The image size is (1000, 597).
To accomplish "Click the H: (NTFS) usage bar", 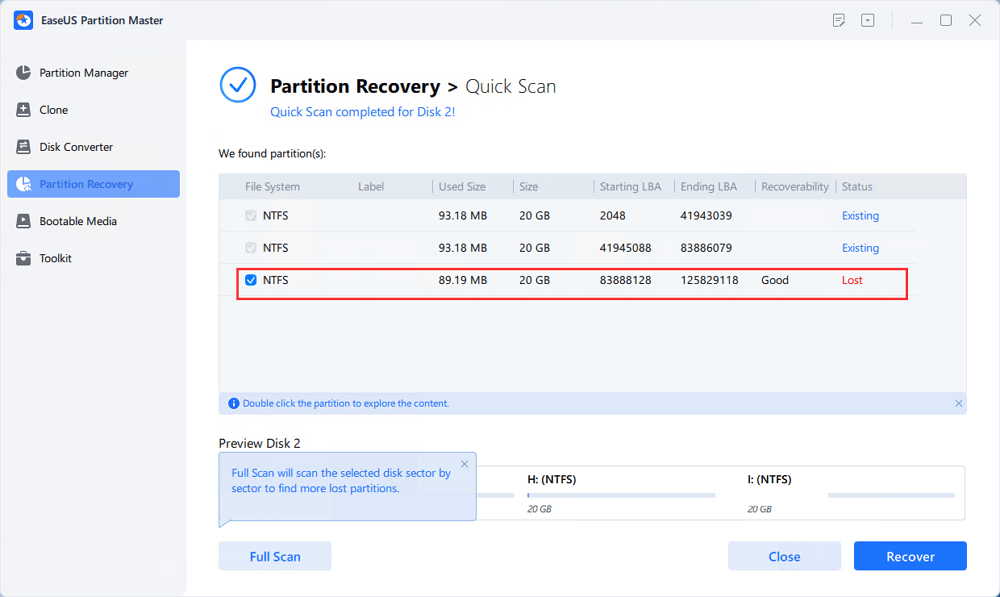I will coord(621,495).
